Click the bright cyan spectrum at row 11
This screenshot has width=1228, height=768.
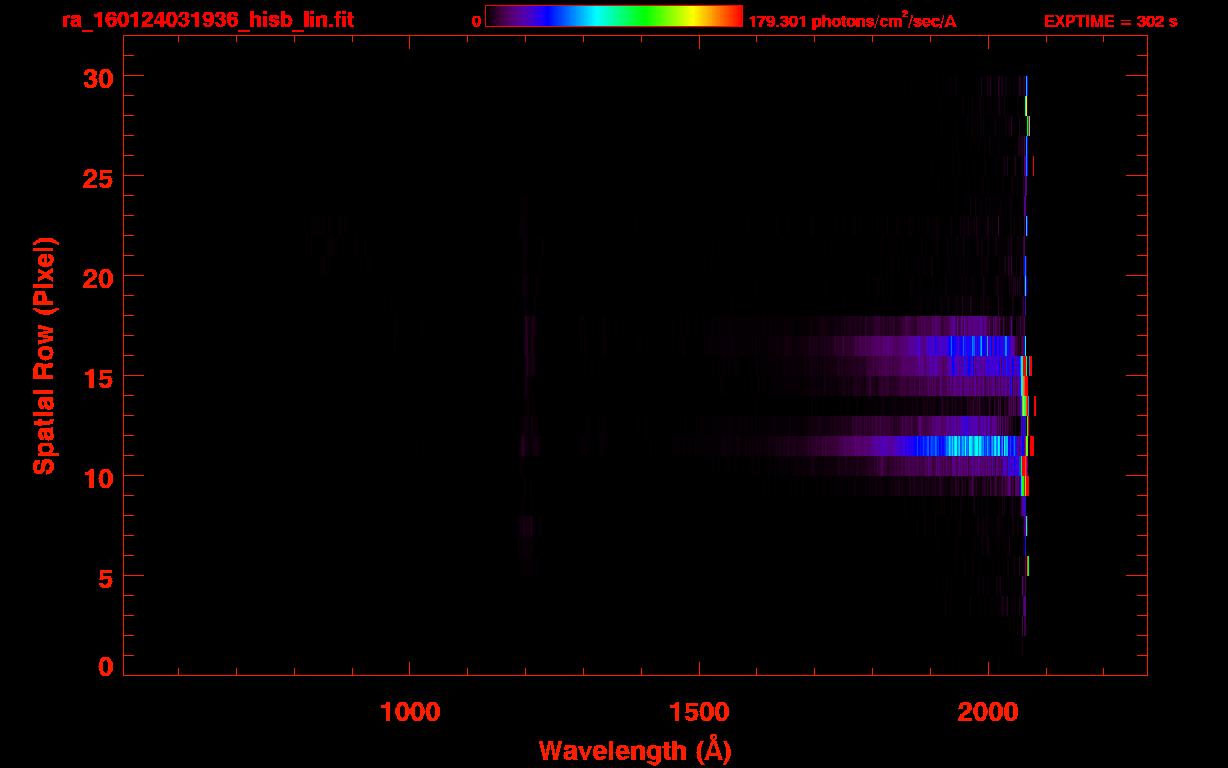click(965, 446)
